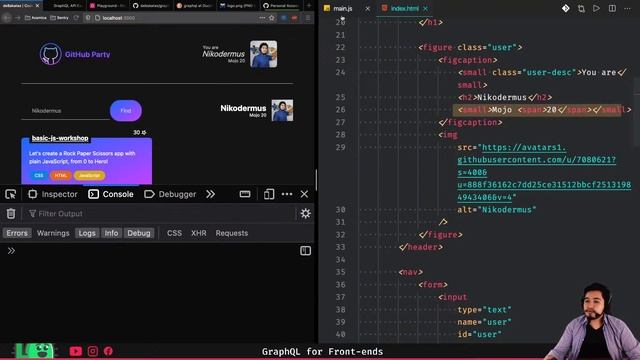Click the source control diamond icon in editor

point(566,8)
